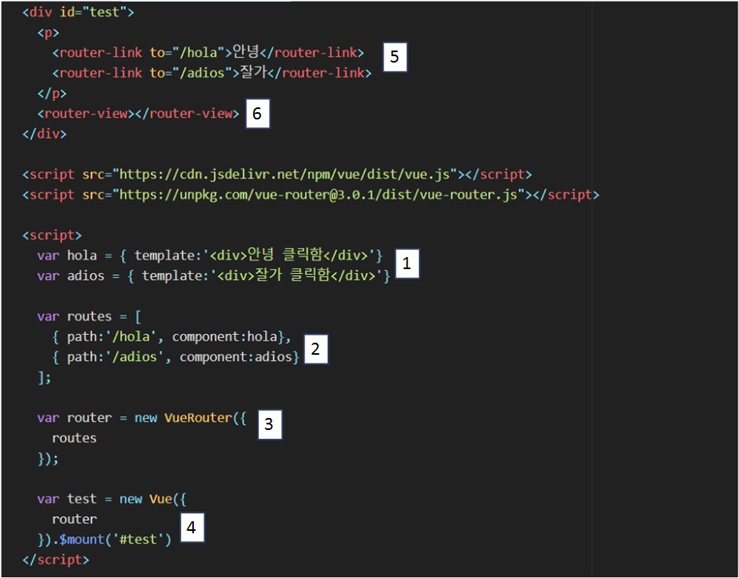Screen dimensions: 739x578
Task: Click the to="/hola" attribute value
Action: (x=187, y=52)
